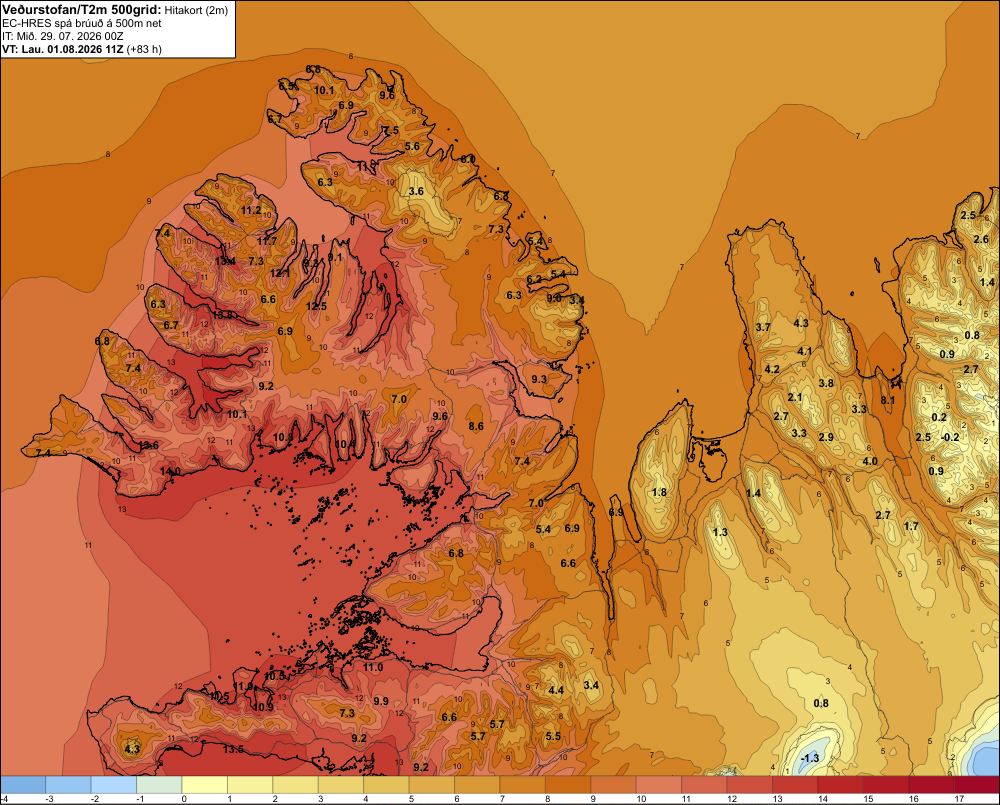Image resolution: width=1000 pixels, height=805 pixels.
Task: Click the 13.6 temperature value
Action: pos(149,445)
